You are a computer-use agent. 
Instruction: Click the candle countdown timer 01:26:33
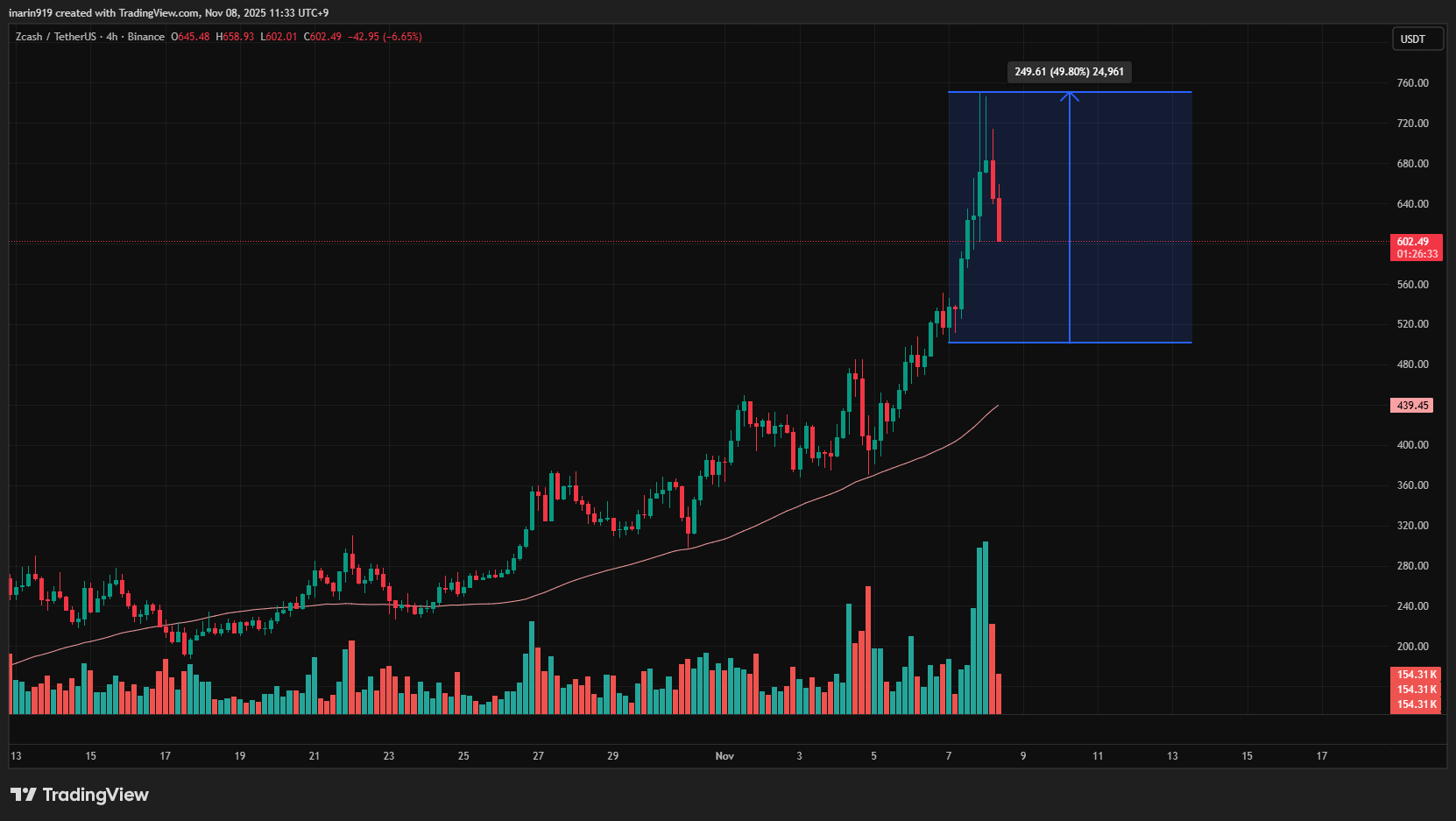[x=1417, y=254]
